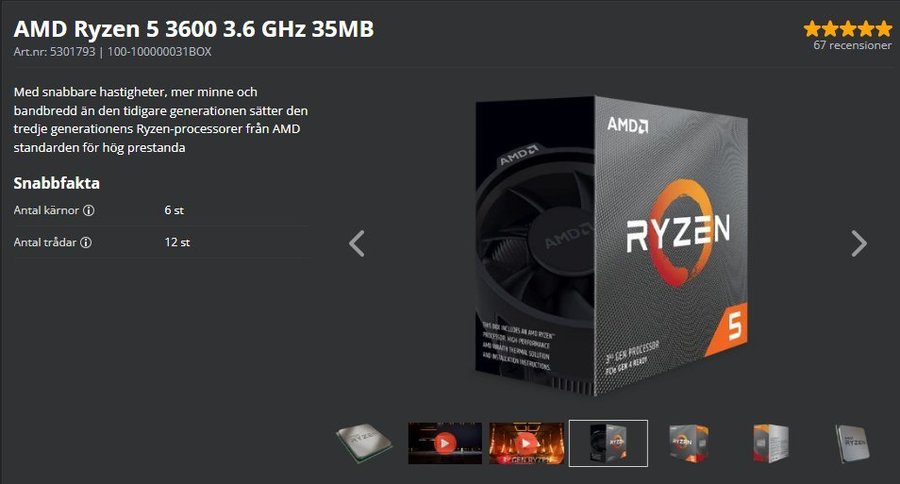Show the box back side thumbnail
This screenshot has height=484, width=900.
click(770, 443)
